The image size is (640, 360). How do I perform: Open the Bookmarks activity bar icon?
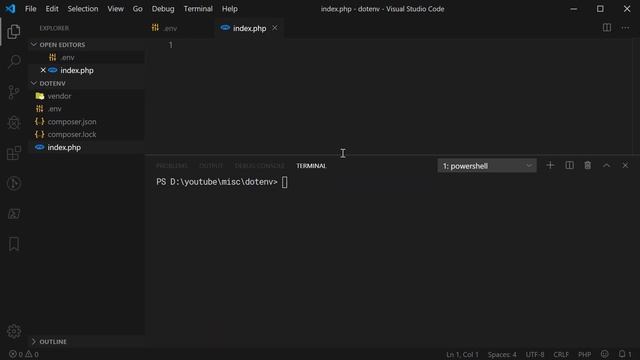coord(14,244)
